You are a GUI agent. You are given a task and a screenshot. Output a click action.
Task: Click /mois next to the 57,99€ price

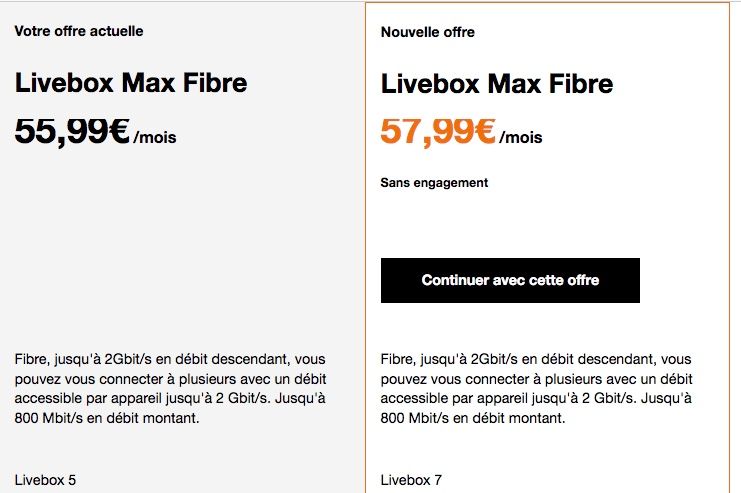[521, 137]
